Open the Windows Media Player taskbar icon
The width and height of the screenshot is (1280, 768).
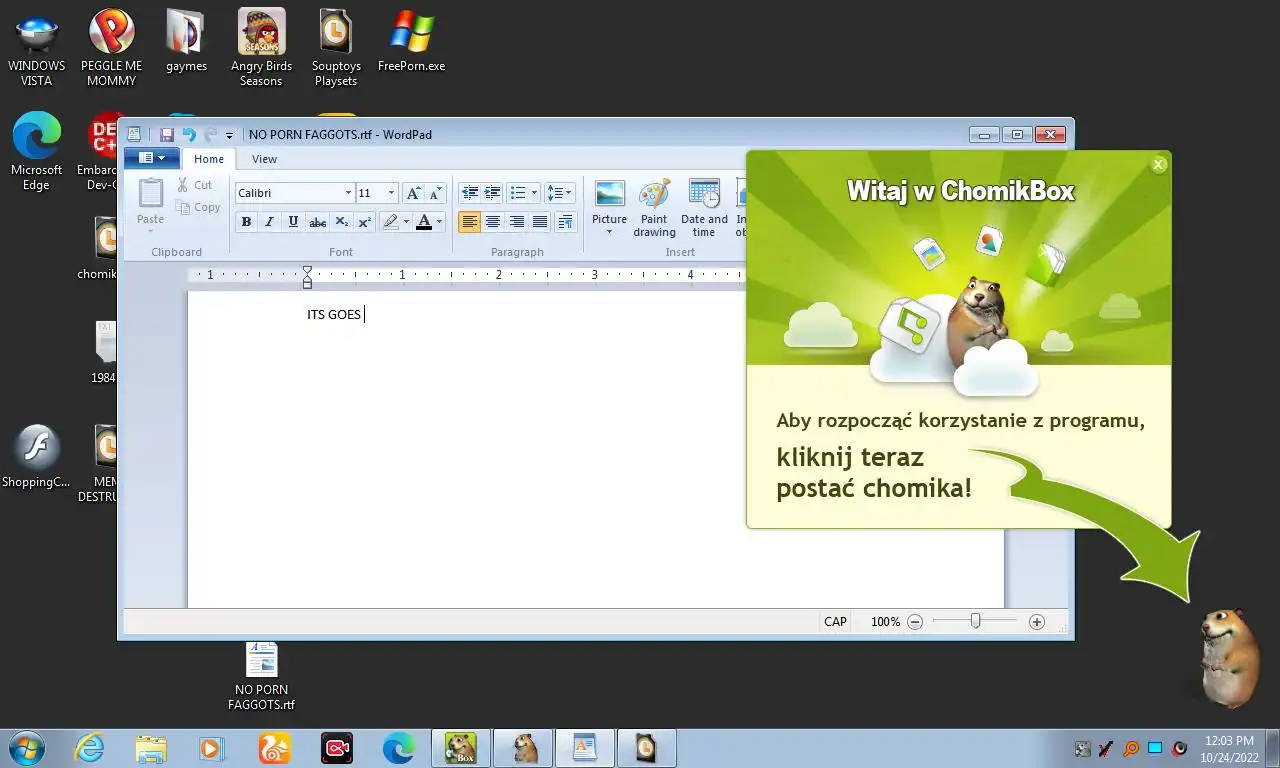pos(212,748)
